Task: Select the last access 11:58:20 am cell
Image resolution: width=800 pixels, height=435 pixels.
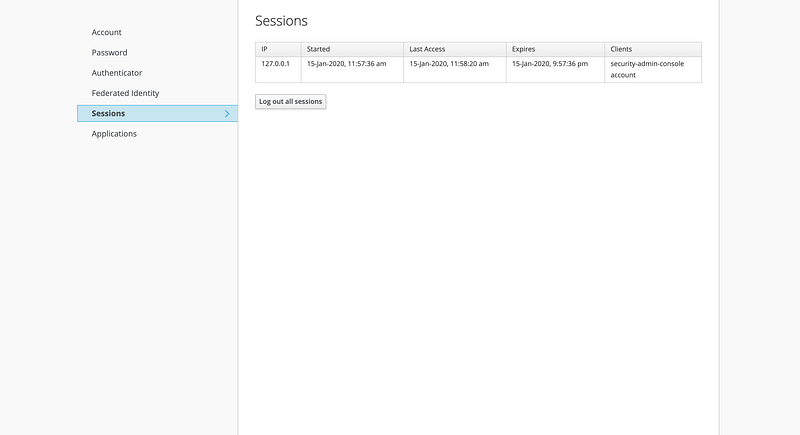Action: [x=455, y=69]
